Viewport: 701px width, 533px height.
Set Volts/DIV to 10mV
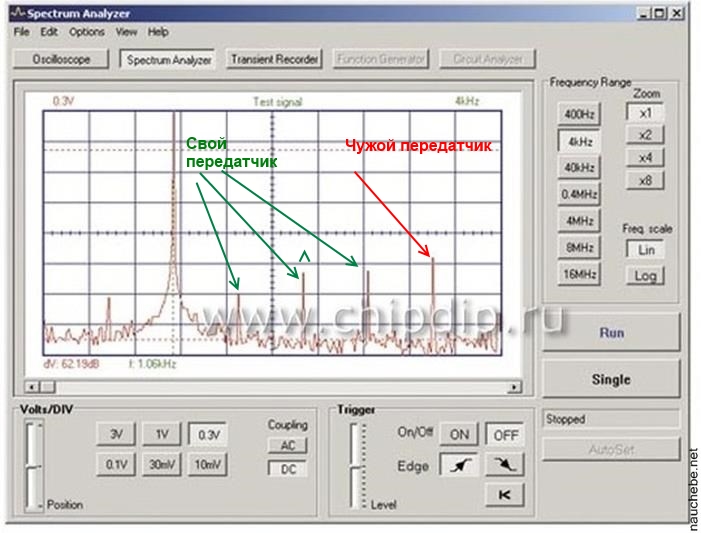coord(207,465)
